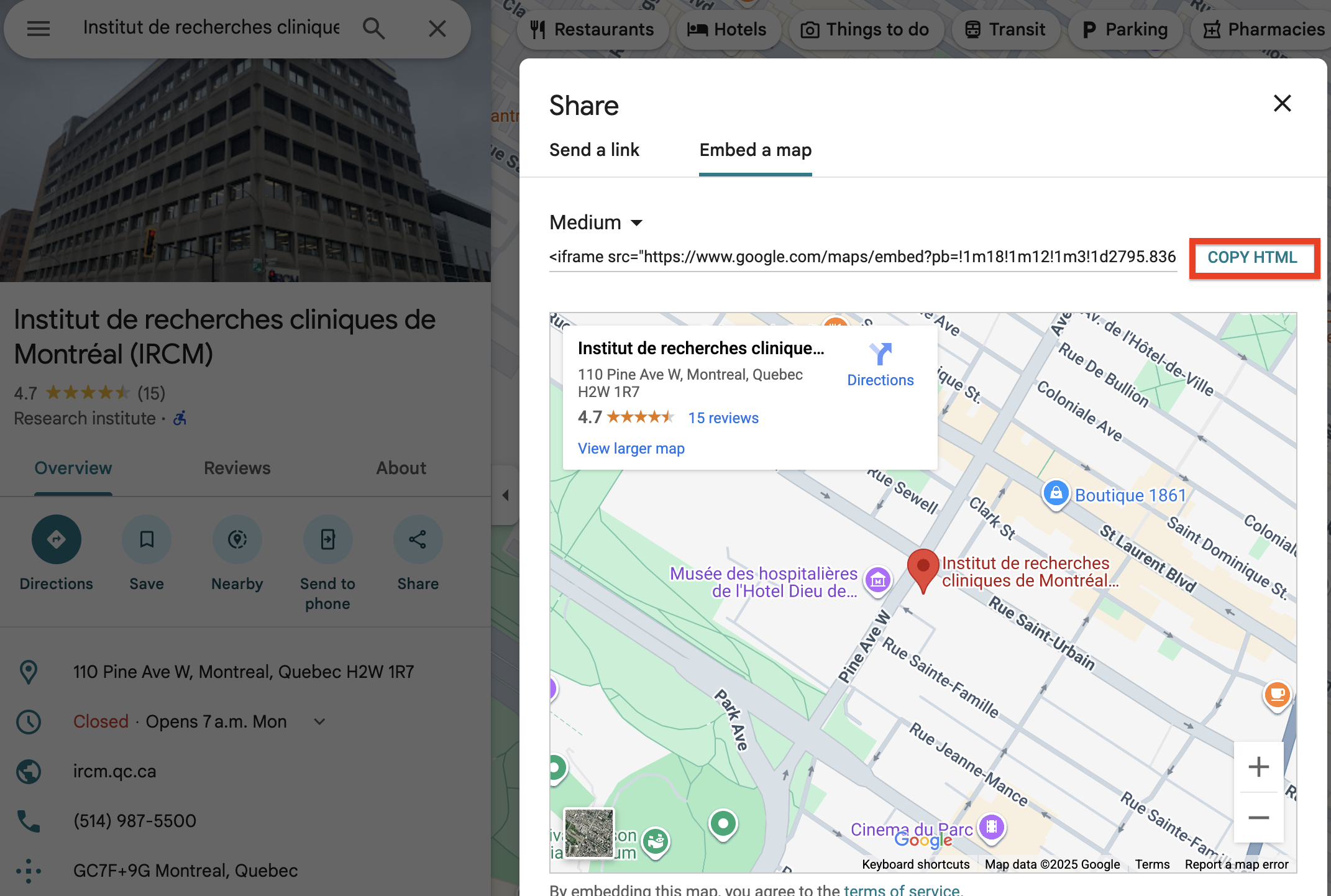Click the search magnifier icon

click(x=373, y=29)
